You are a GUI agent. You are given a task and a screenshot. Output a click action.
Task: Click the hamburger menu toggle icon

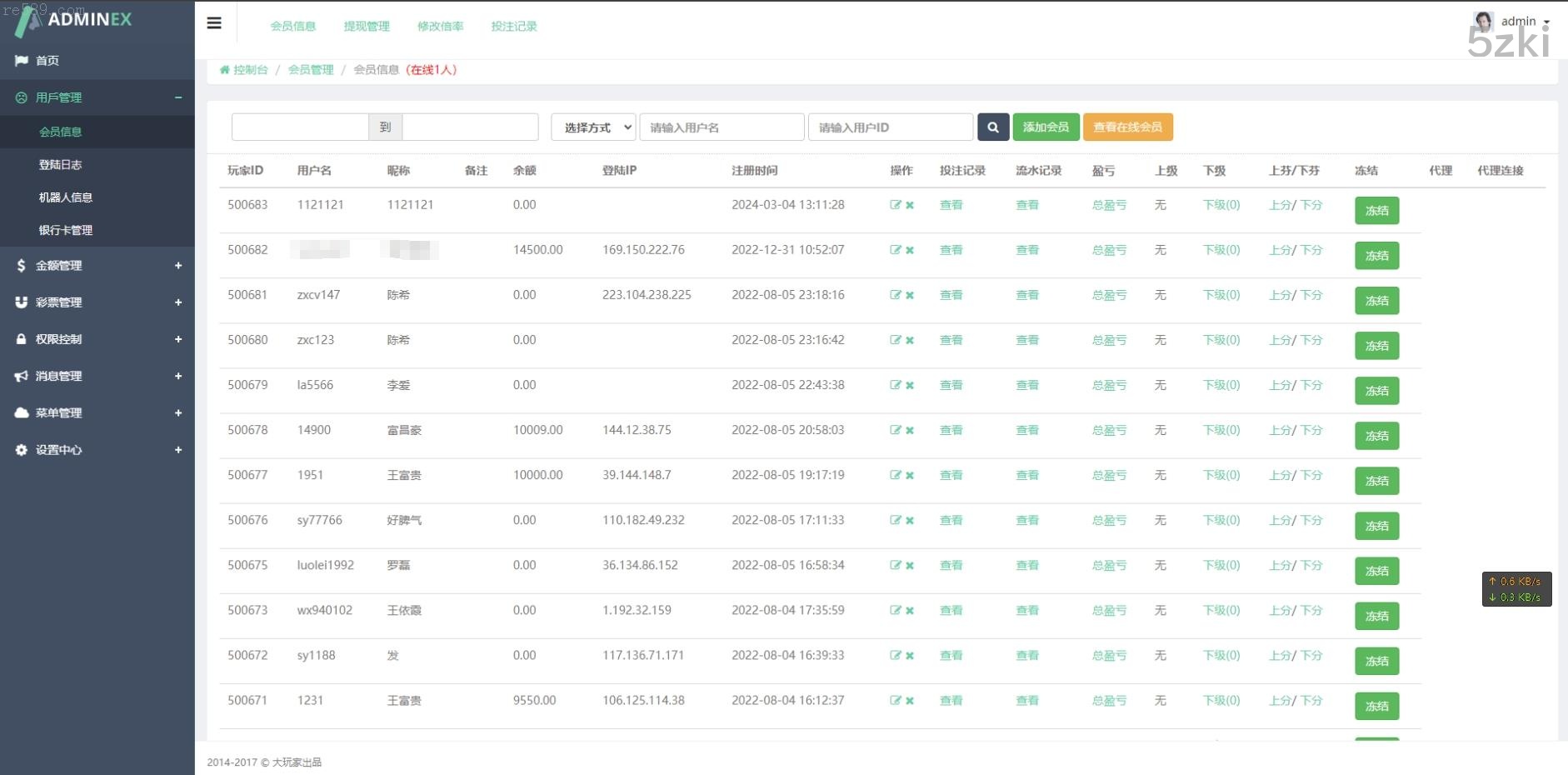tap(214, 23)
